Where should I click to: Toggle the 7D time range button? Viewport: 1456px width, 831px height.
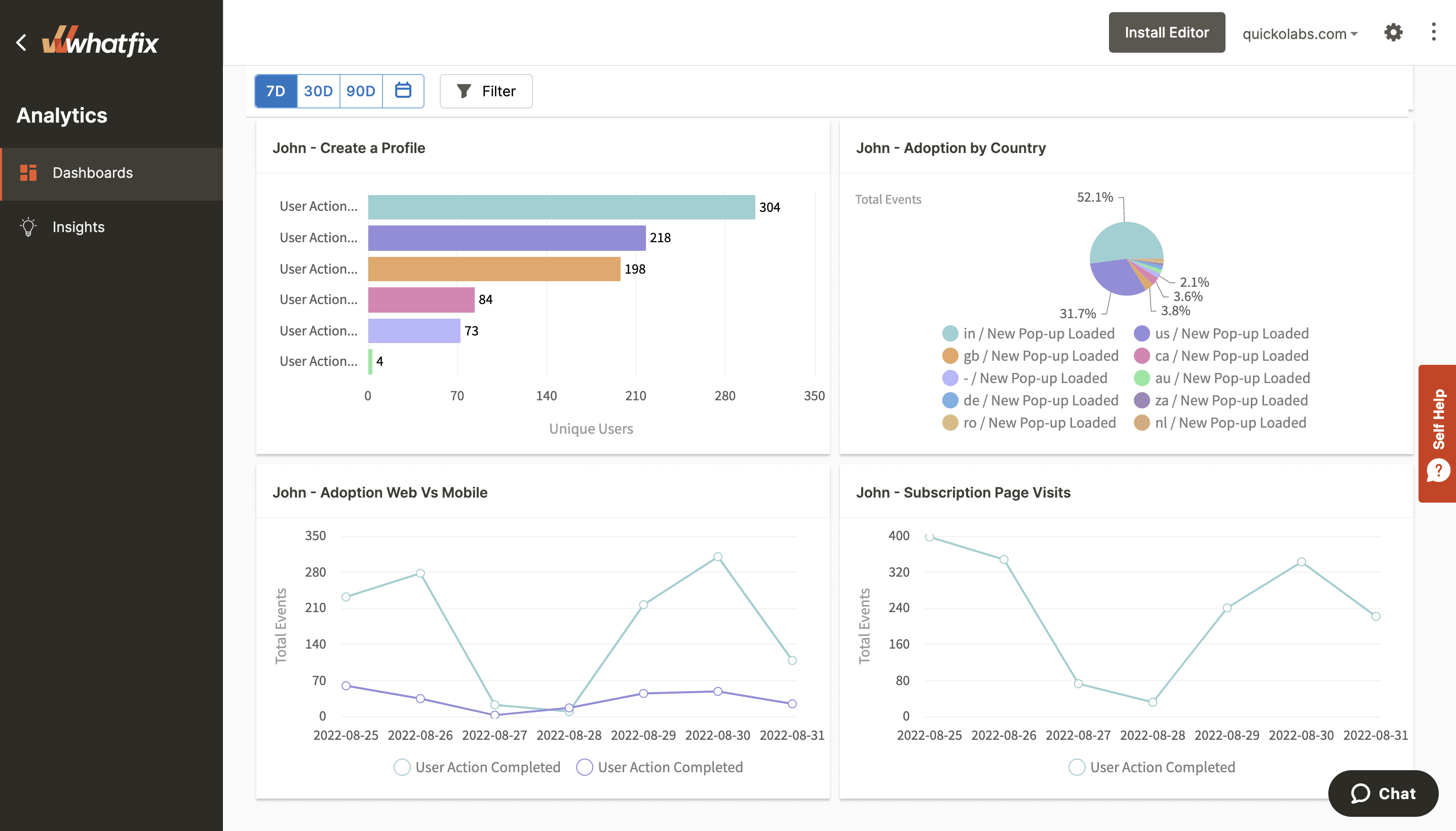[276, 90]
